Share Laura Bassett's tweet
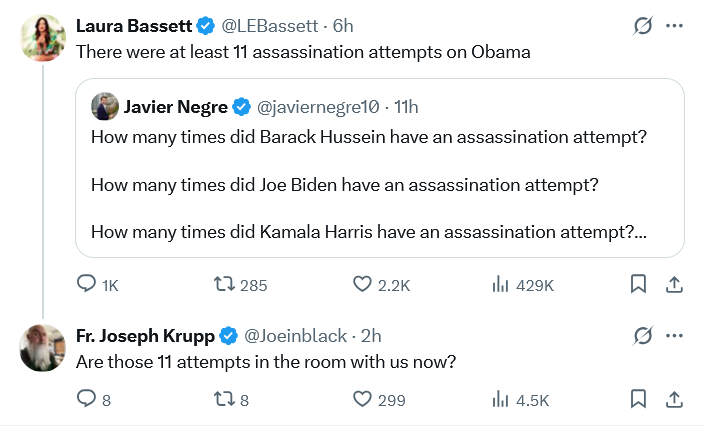 (x=674, y=285)
